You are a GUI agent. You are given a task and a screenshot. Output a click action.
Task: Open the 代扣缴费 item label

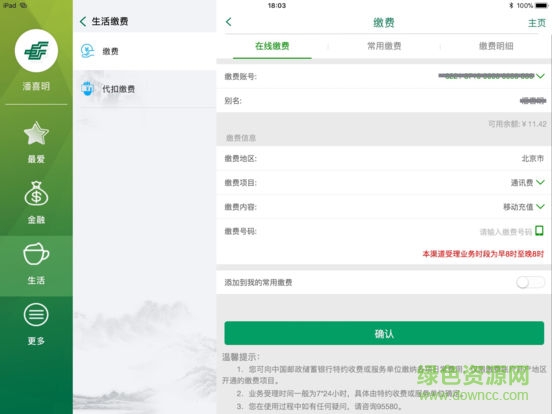click(x=119, y=89)
